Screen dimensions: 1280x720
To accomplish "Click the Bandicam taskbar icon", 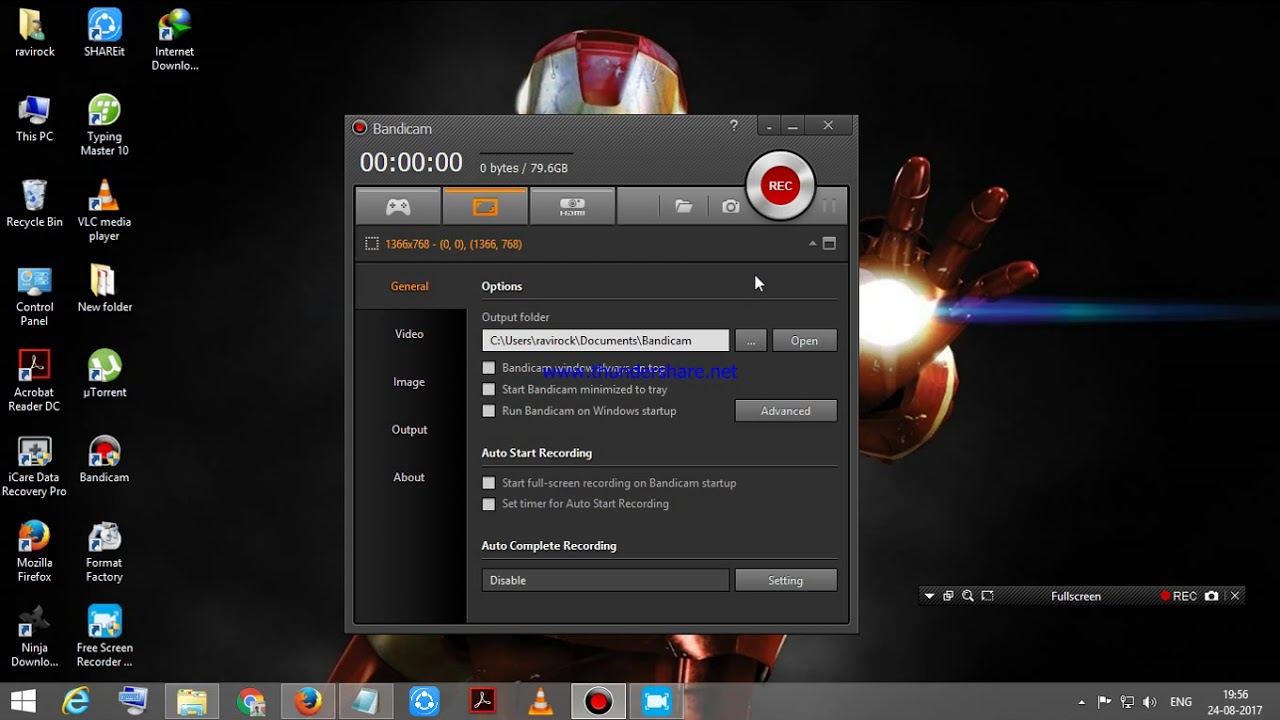I will [599, 702].
